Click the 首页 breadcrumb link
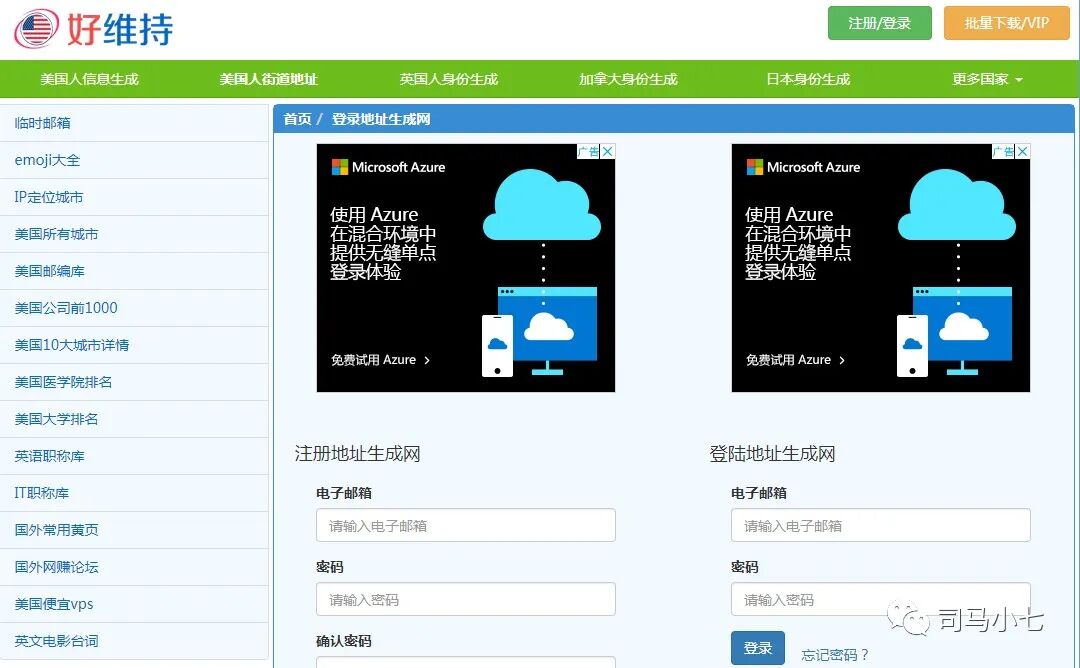 (x=297, y=119)
